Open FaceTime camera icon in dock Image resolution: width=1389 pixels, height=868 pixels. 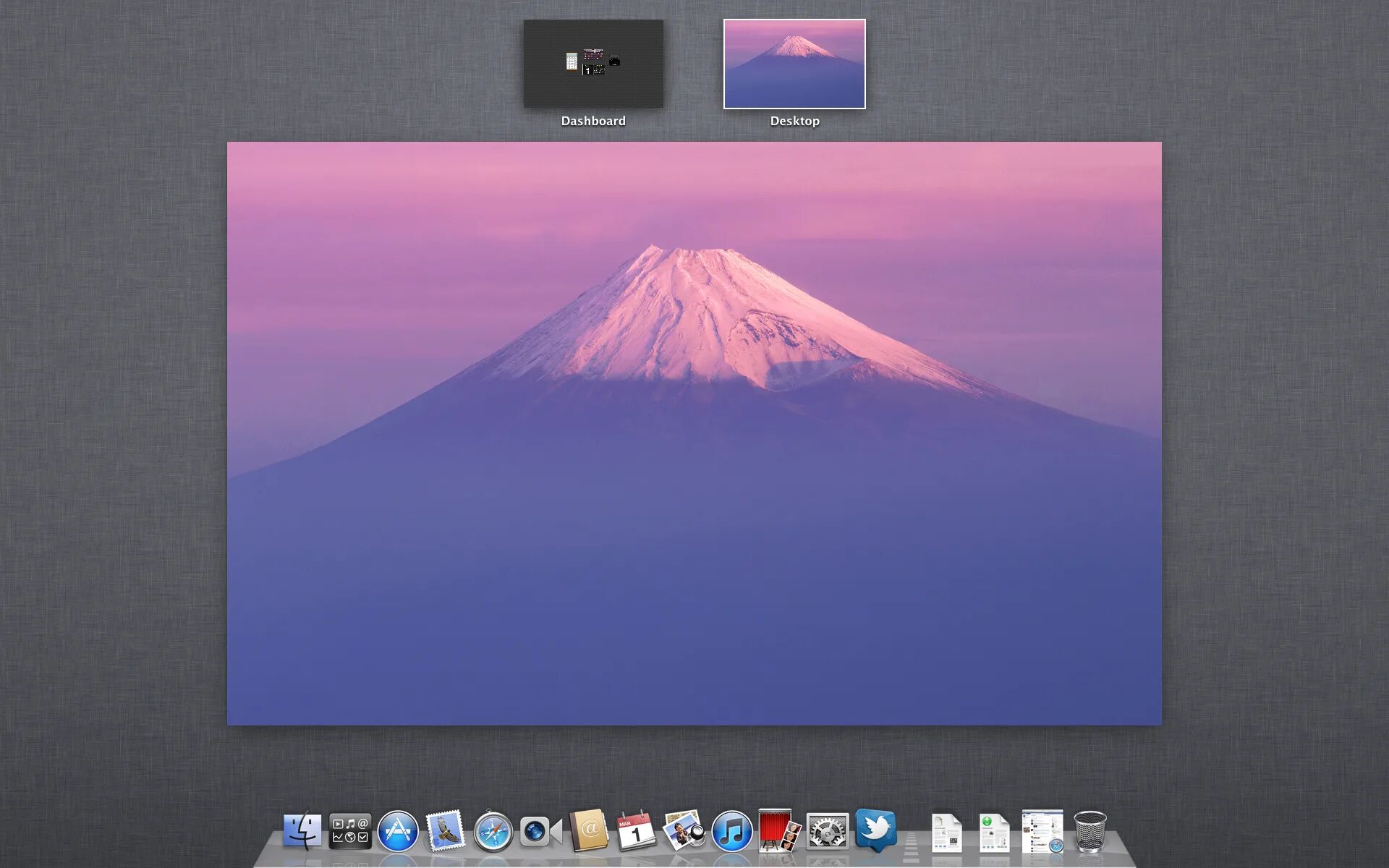pos(540,831)
